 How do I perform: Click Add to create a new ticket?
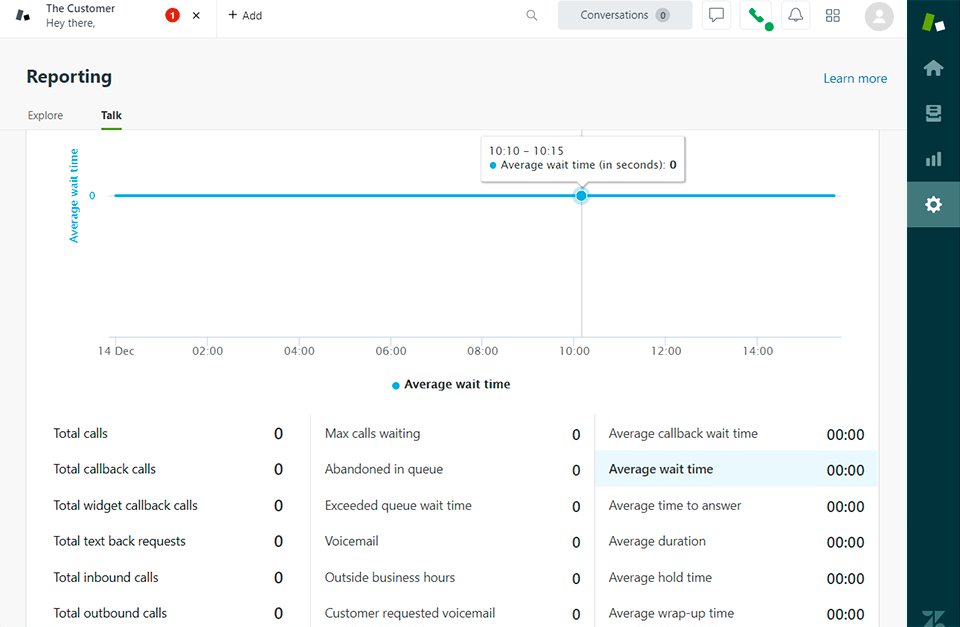click(245, 15)
